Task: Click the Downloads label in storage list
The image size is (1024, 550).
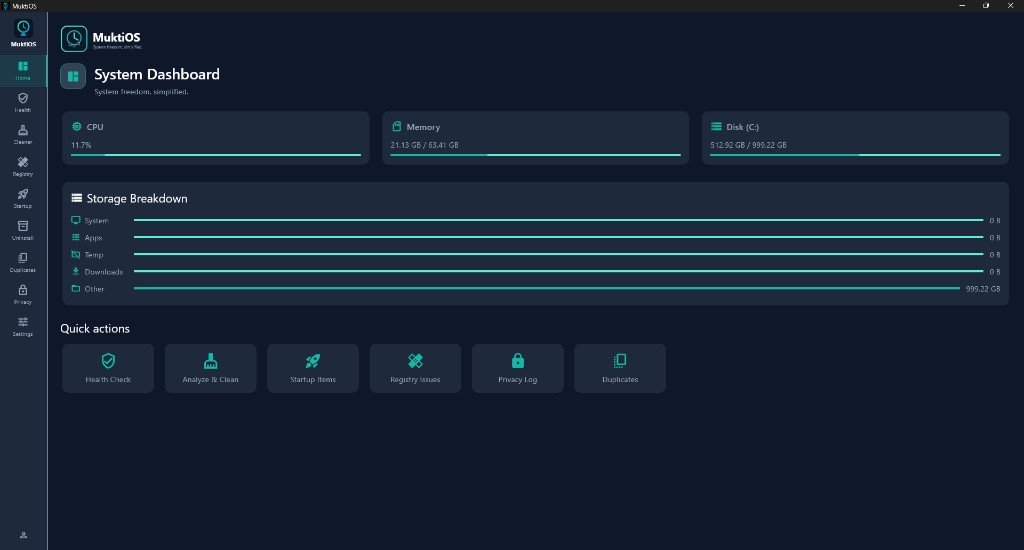Action: tap(104, 272)
